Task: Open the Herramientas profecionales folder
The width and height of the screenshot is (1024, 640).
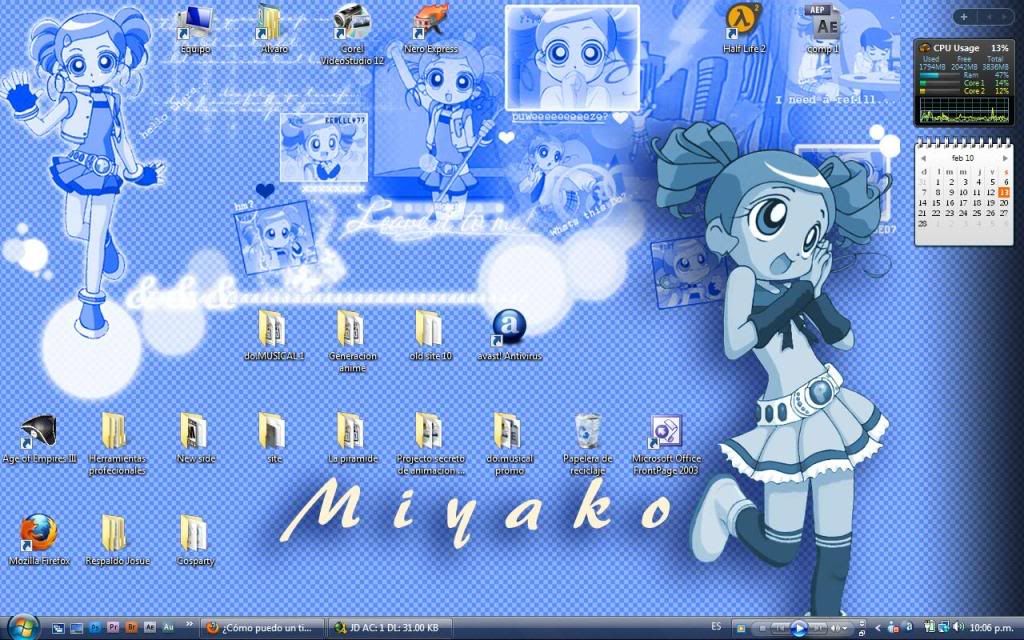Action: tap(117, 444)
